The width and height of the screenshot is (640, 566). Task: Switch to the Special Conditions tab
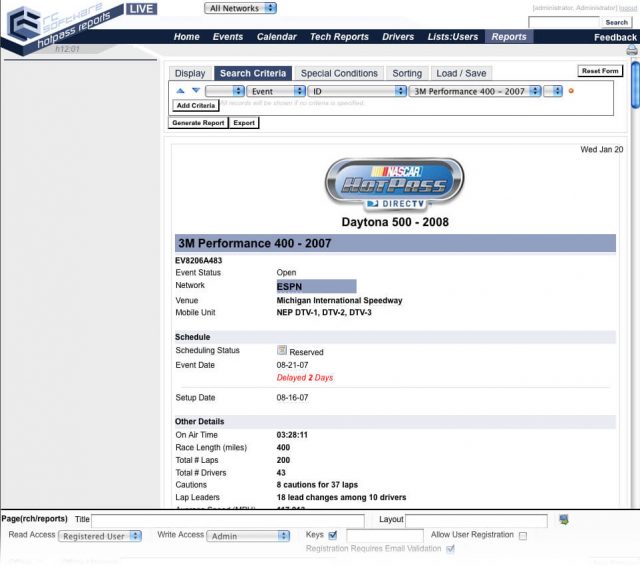339,73
